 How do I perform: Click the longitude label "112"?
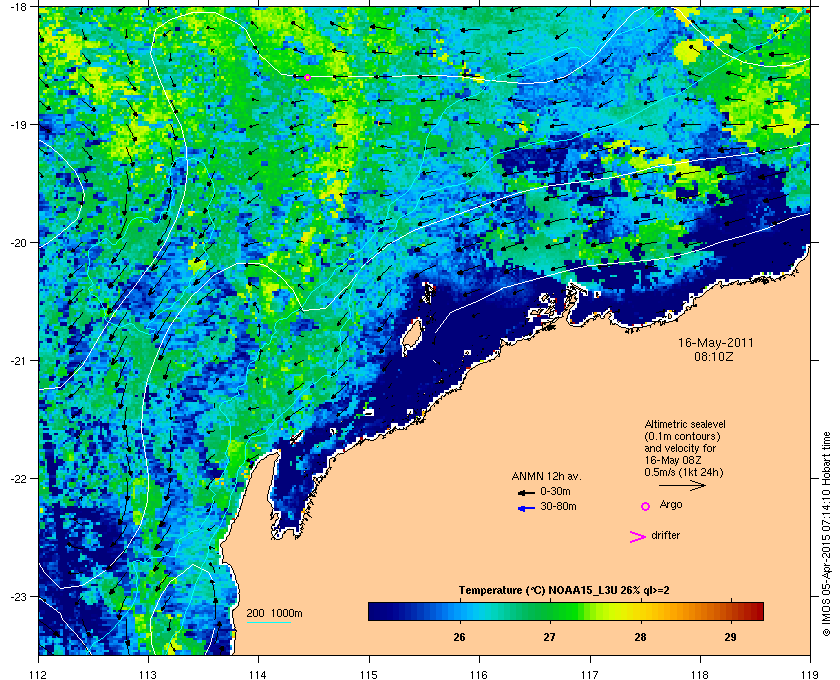[39, 674]
